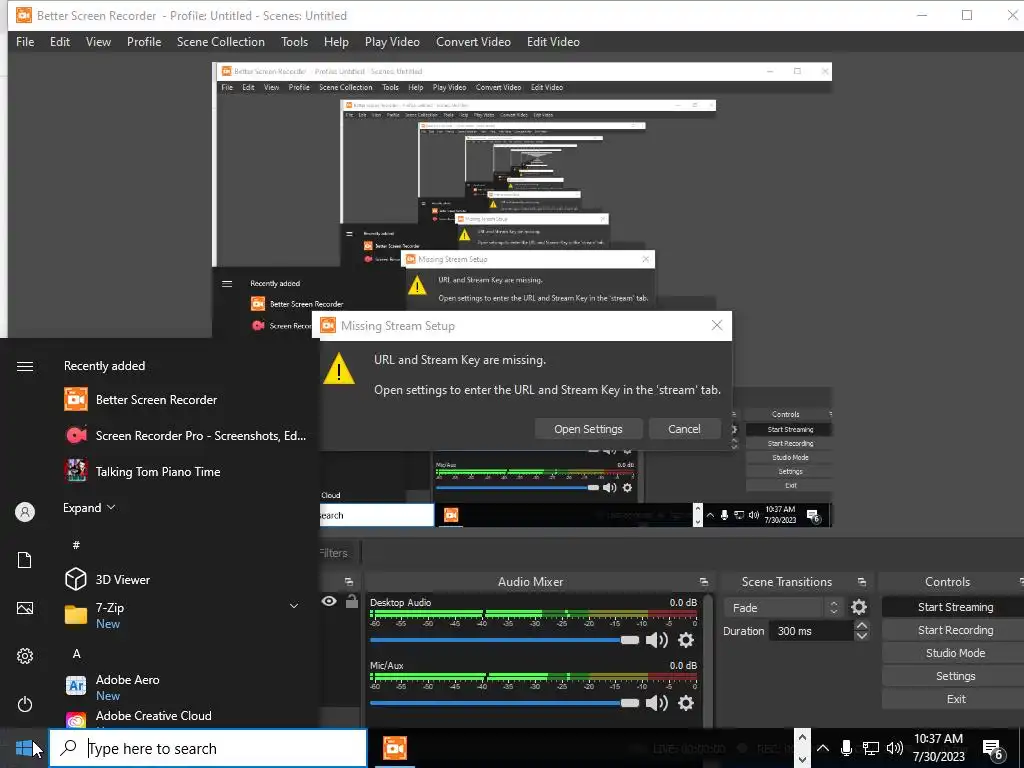
Task: Mute Desktop Audio speaker icon
Action: tap(656, 640)
